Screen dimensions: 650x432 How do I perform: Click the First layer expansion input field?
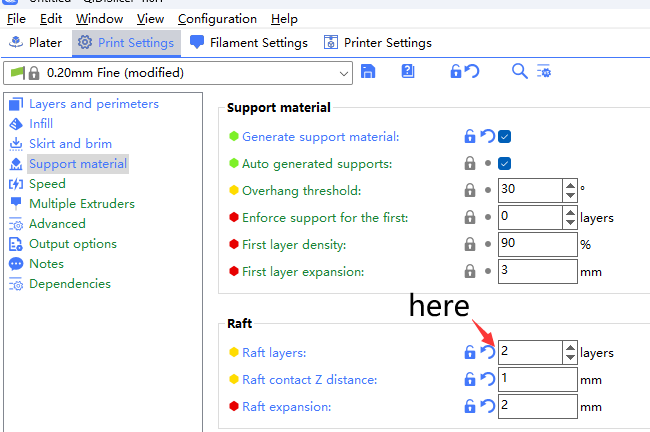click(x=536, y=271)
